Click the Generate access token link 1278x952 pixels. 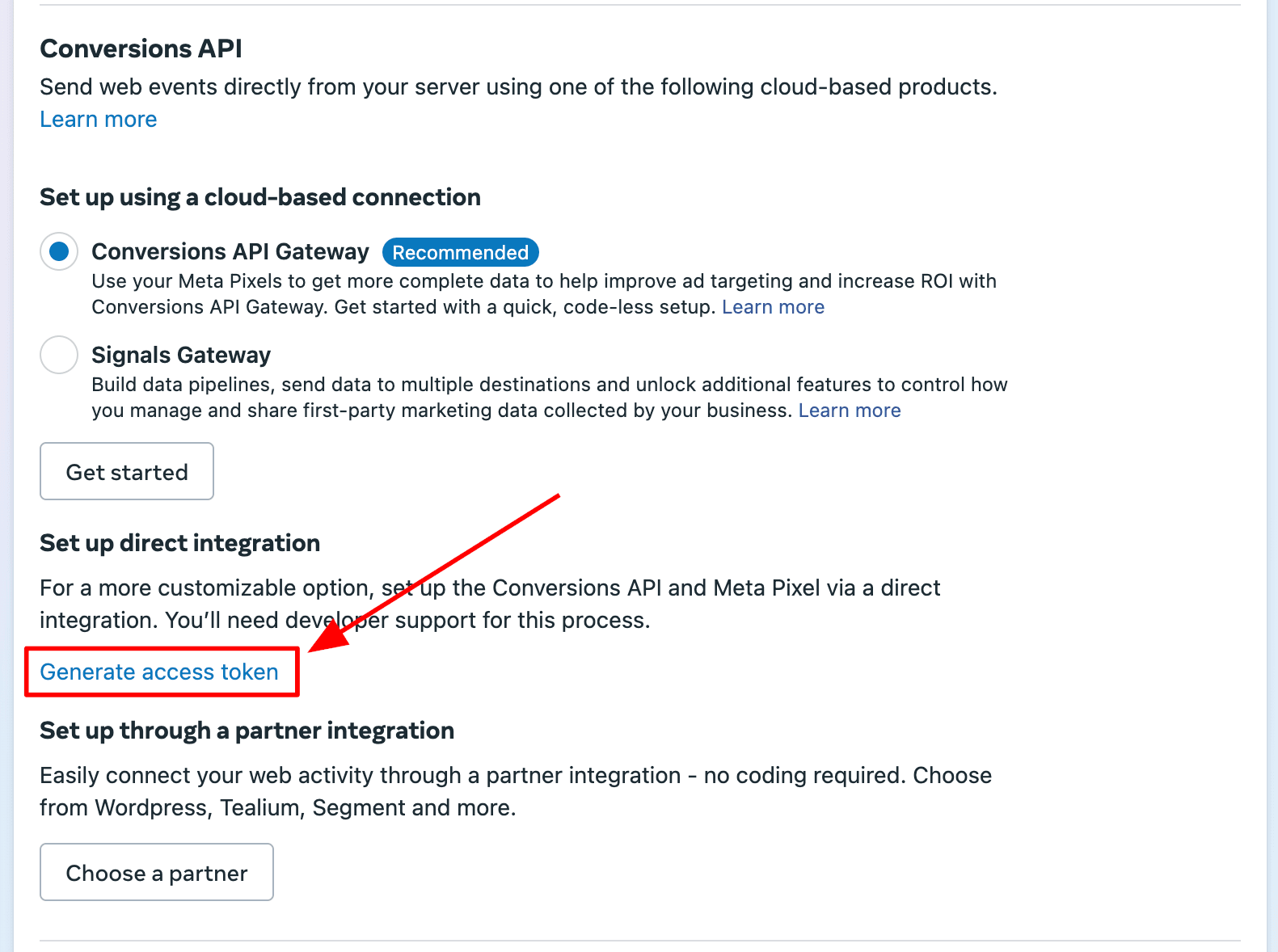point(159,672)
